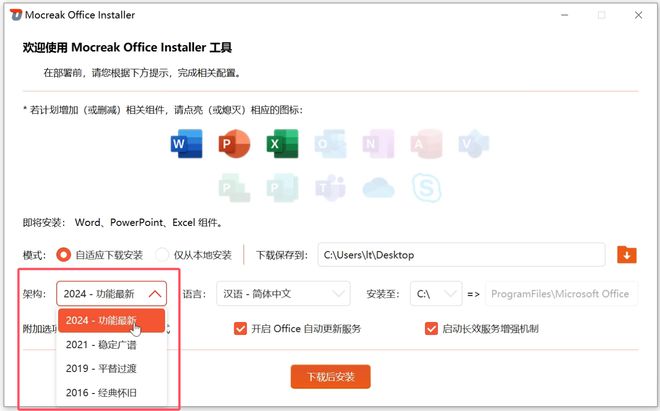Image resolution: width=660 pixels, height=411 pixels.
Task: Click the ProgramFiles\Microsoft Office path field
Action: pyautogui.click(x=562, y=294)
